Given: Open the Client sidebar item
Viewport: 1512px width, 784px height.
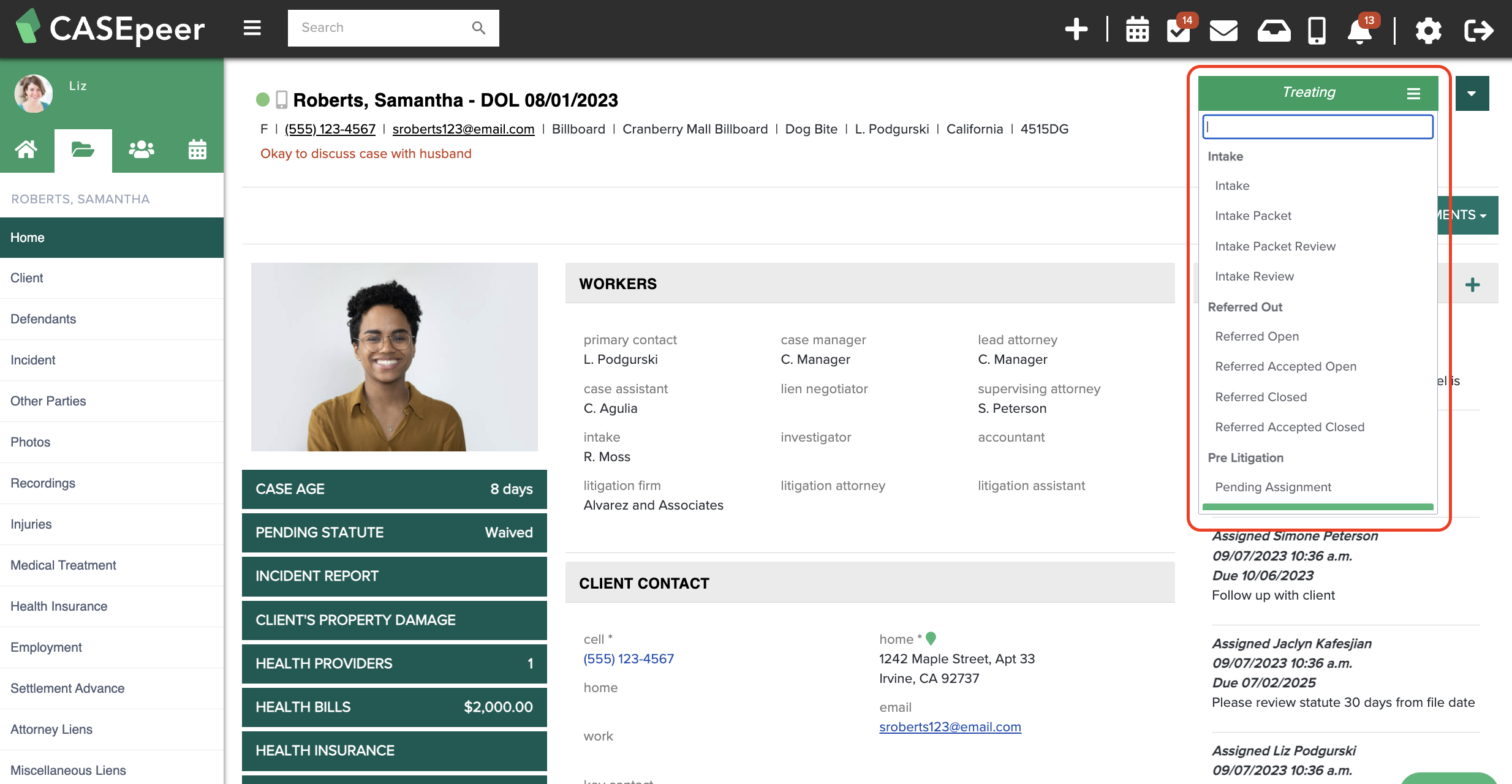Looking at the screenshot, I should pos(112,278).
